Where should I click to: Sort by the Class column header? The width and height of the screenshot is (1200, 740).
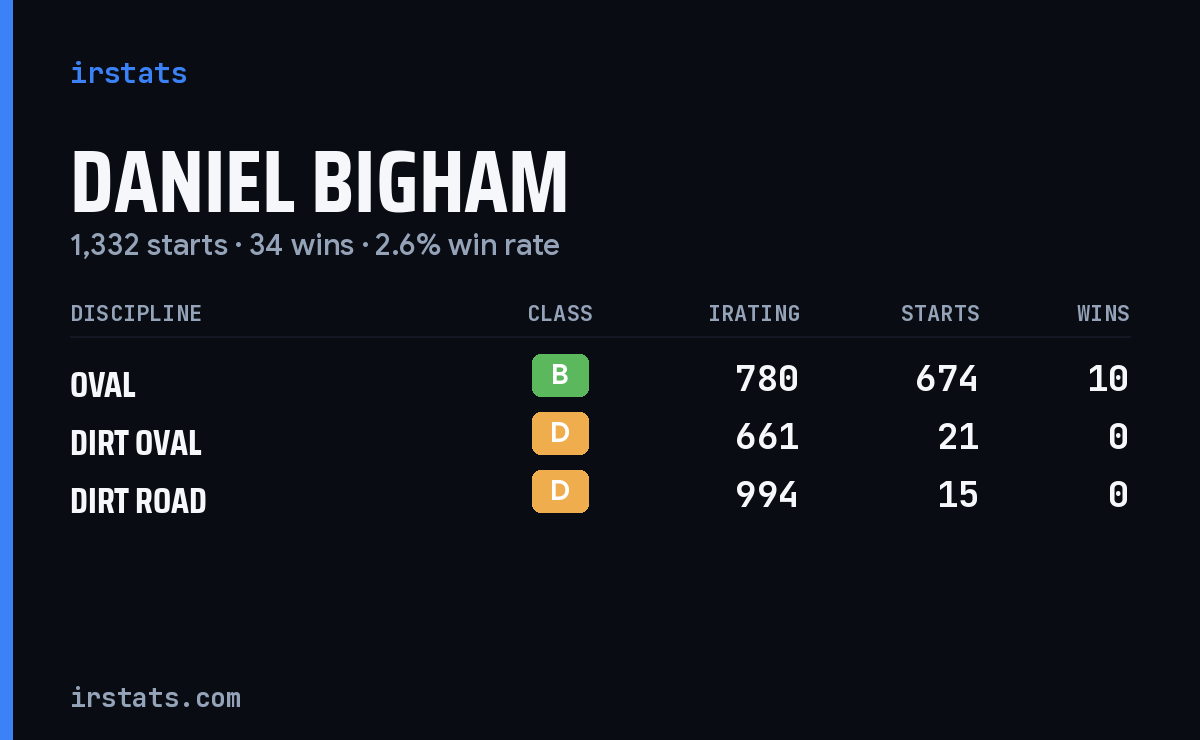pyautogui.click(x=560, y=314)
